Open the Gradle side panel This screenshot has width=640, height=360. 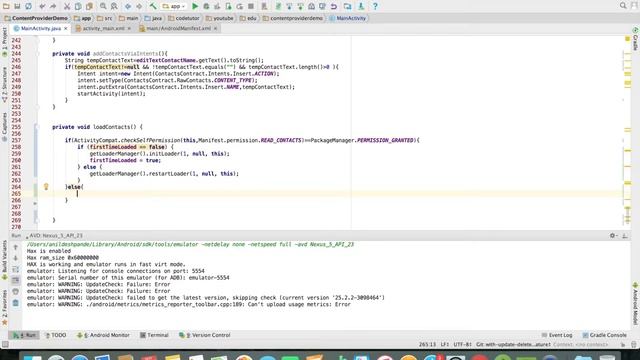pos(636,39)
